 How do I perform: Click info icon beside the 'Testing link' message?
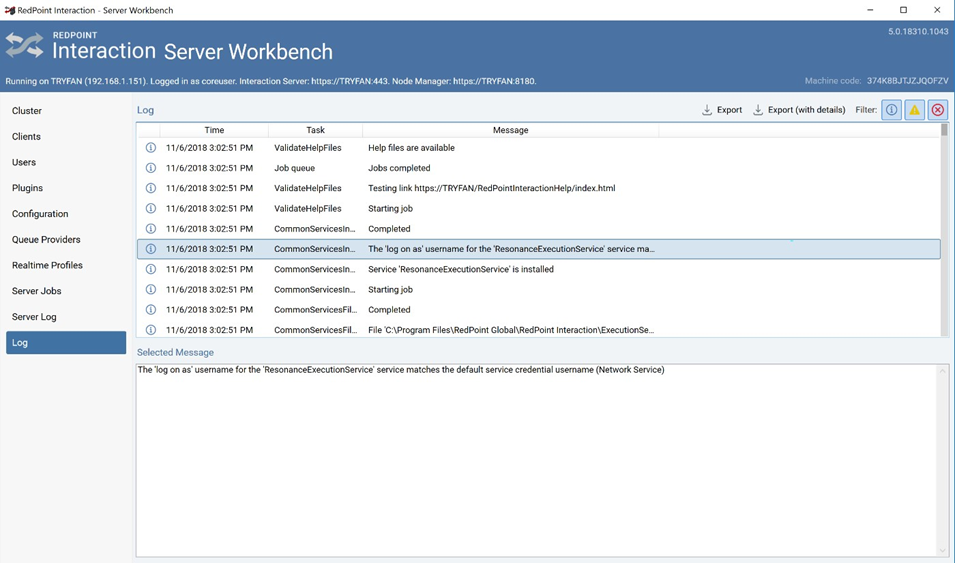[151, 188]
